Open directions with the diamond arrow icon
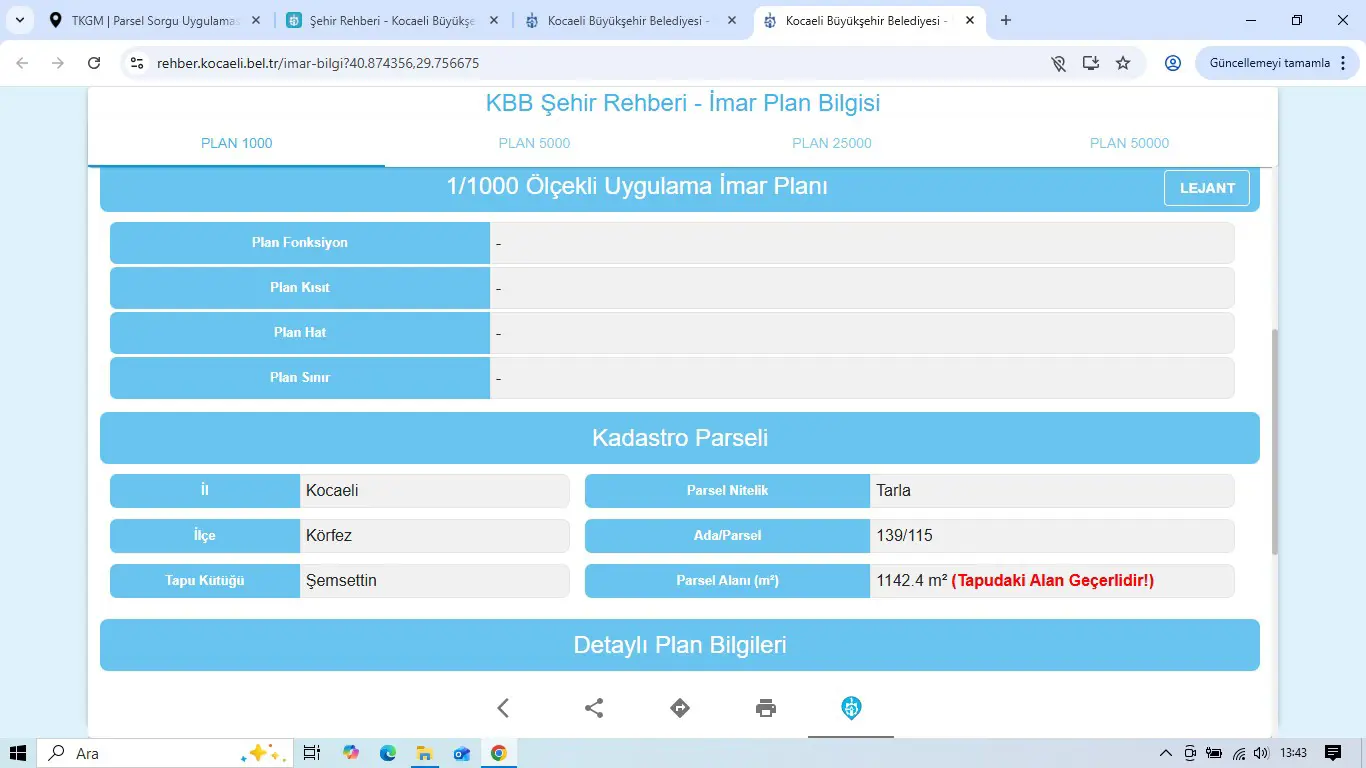This screenshot has height=768, width=1366. (680, 708)
